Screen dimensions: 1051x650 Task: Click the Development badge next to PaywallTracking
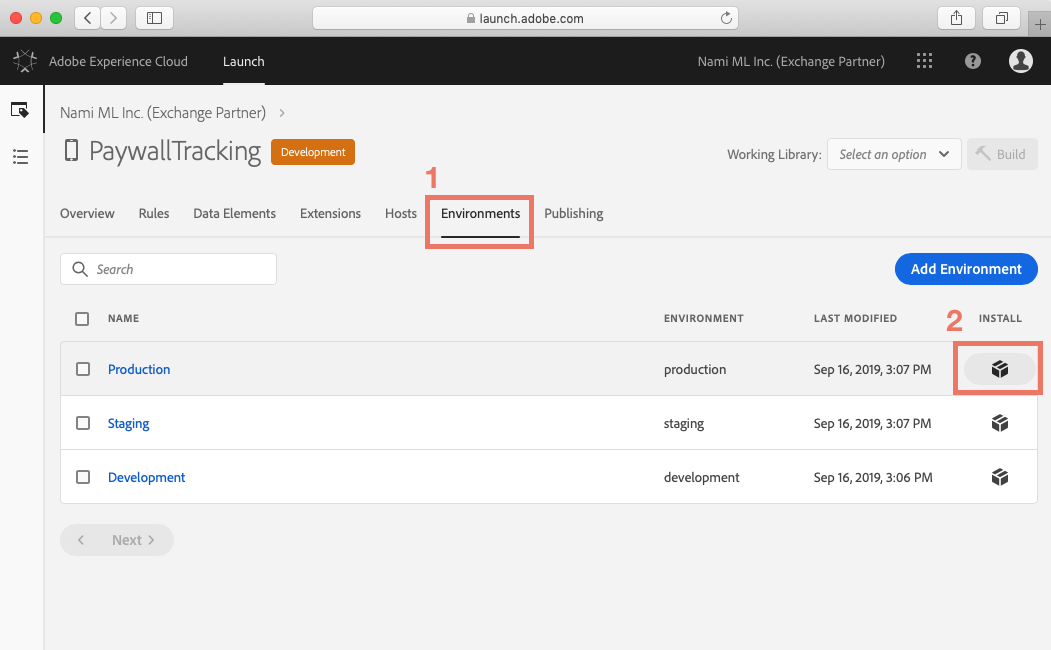click(x=313, y=152)
